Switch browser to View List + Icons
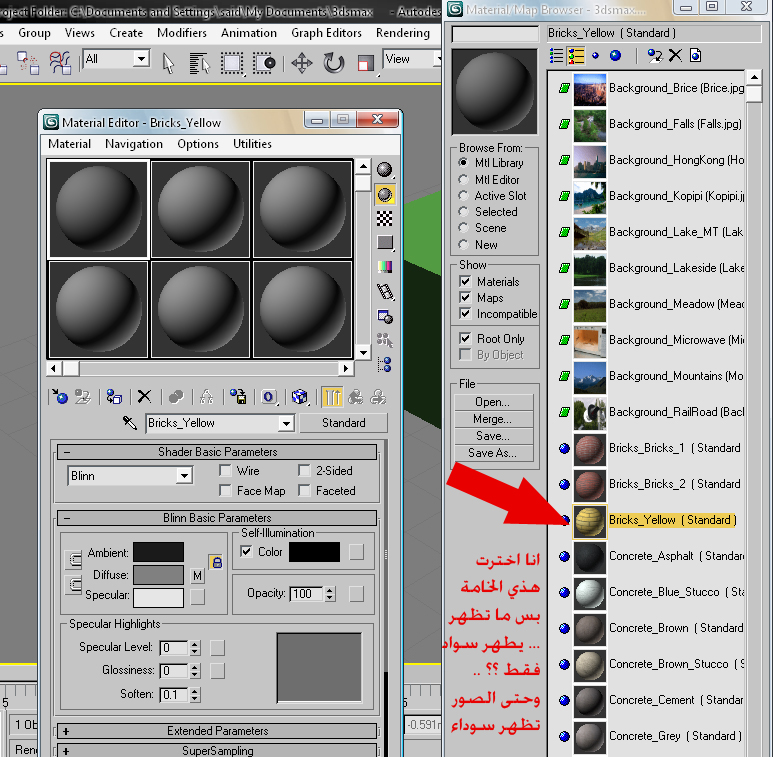The height and width of the screenshot is (757, 773). point(575,56)
